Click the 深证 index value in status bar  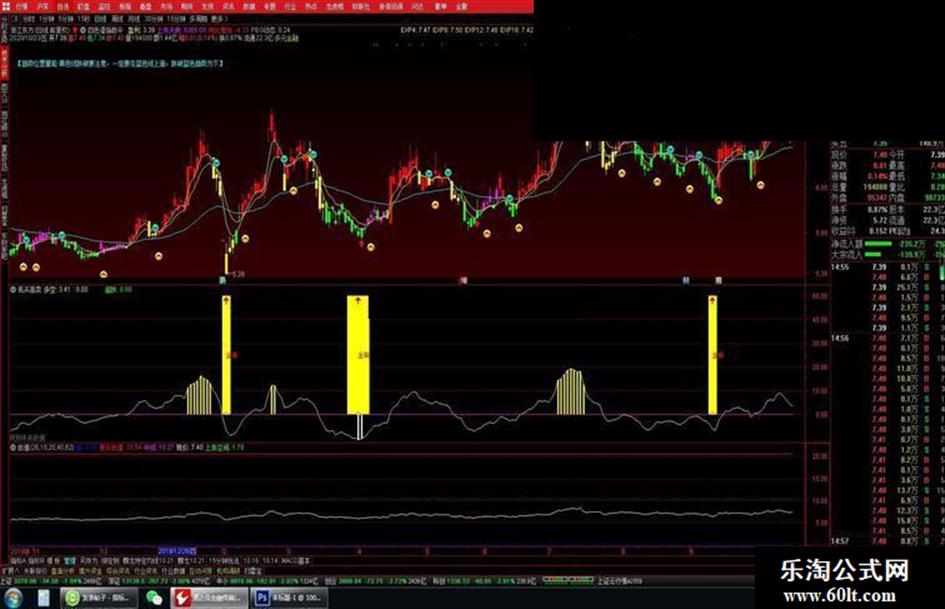131,581
